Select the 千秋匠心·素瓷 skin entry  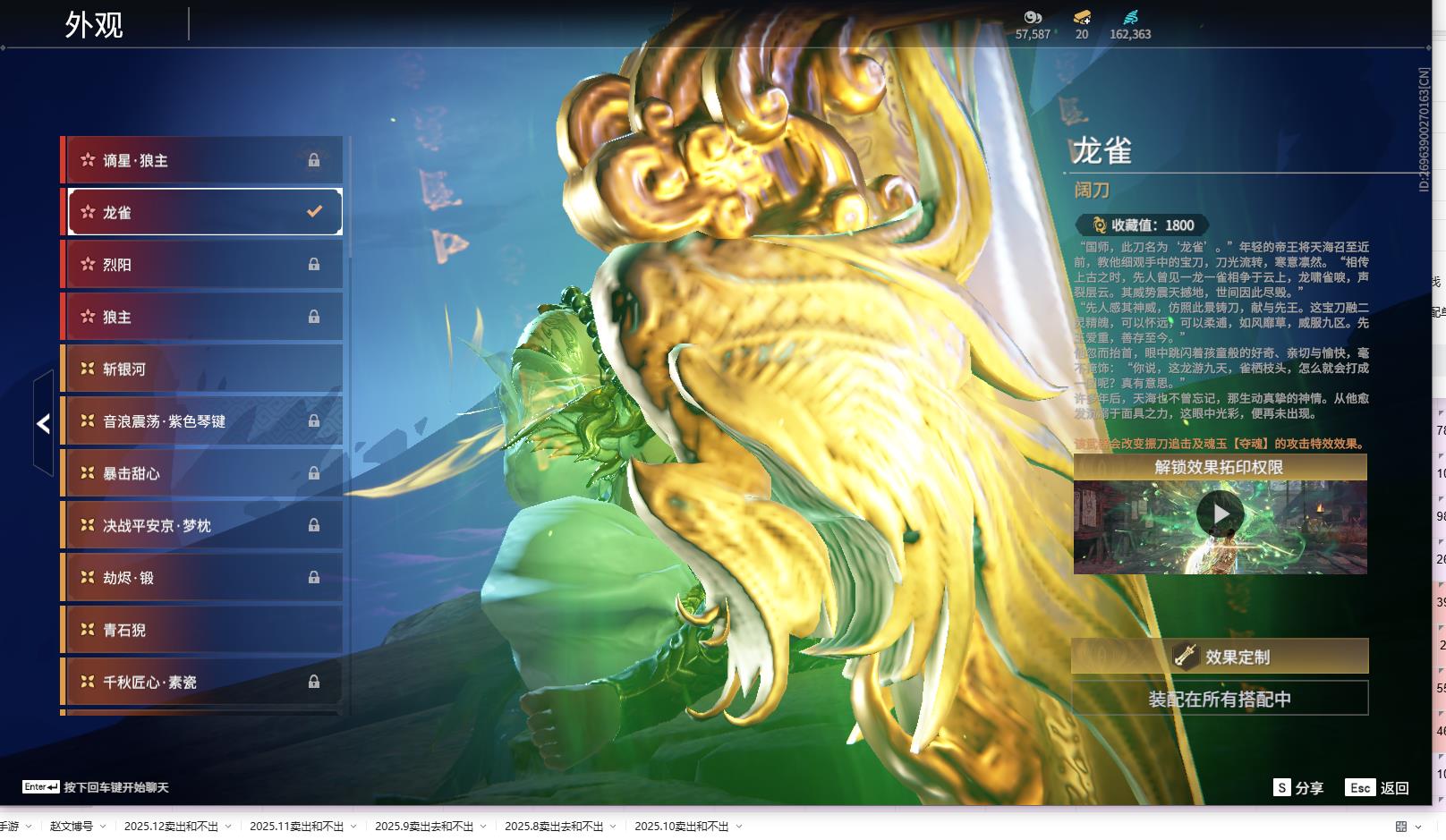202,682
